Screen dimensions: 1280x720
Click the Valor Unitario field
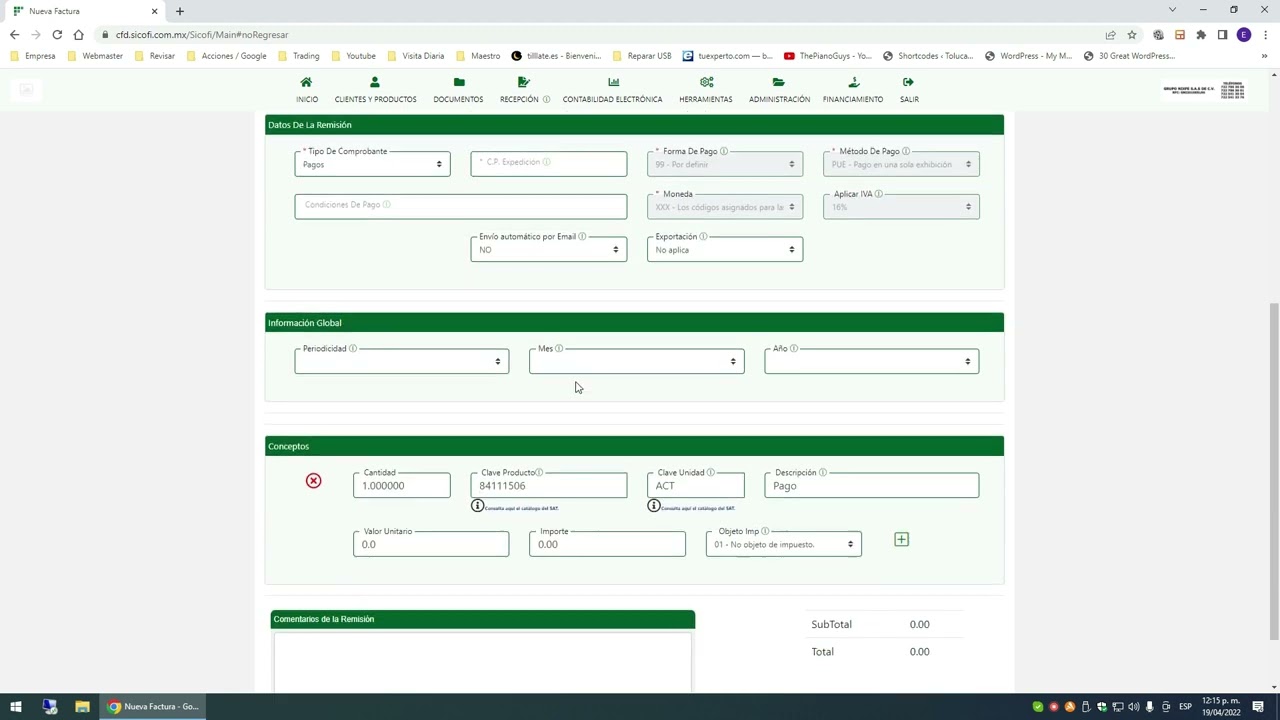click(430, 545)
